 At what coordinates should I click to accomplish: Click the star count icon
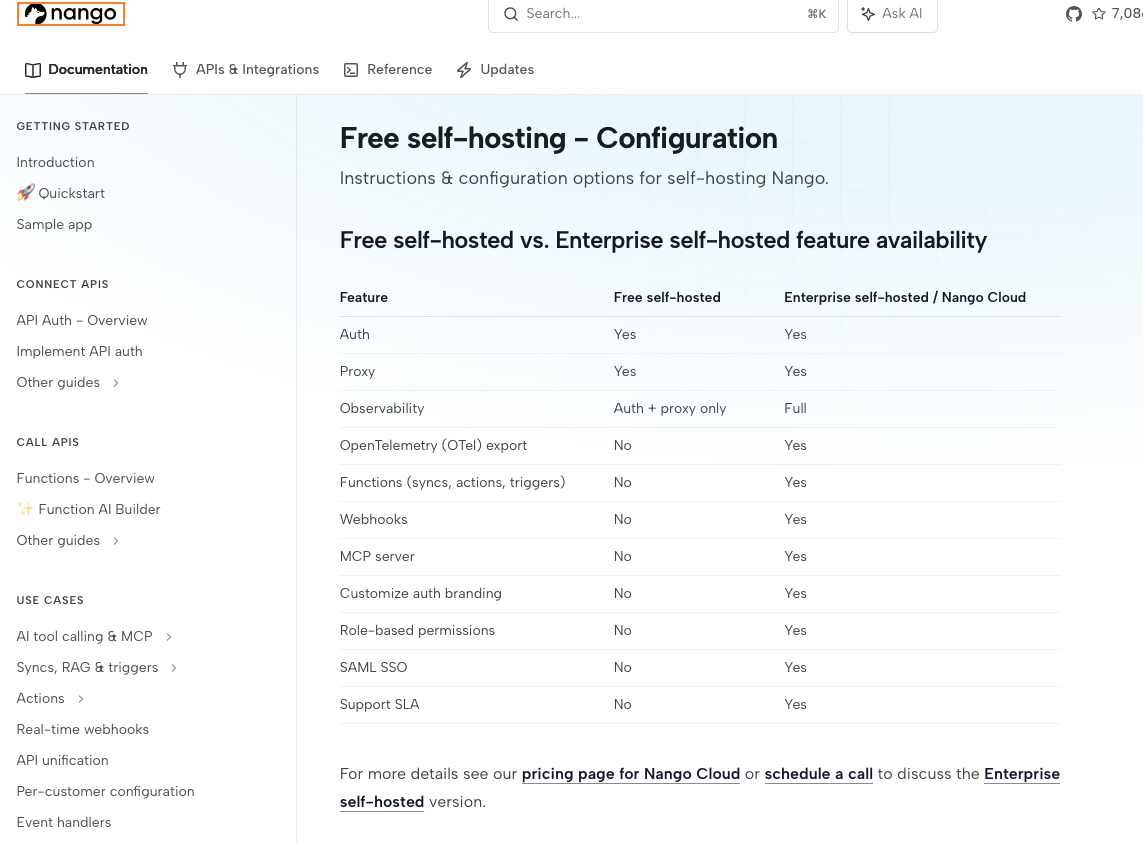[1099, 14]
